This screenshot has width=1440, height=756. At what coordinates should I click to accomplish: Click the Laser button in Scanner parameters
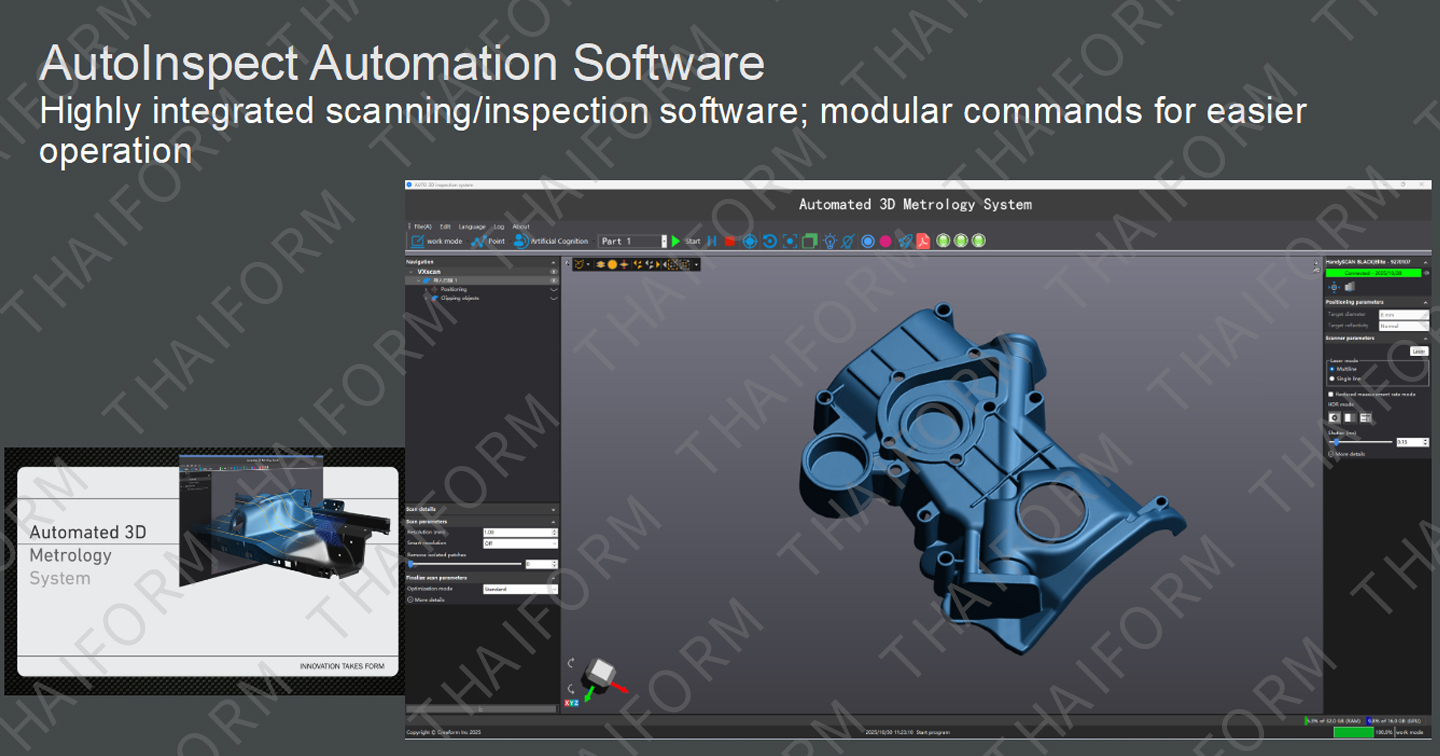(1418, 351)
